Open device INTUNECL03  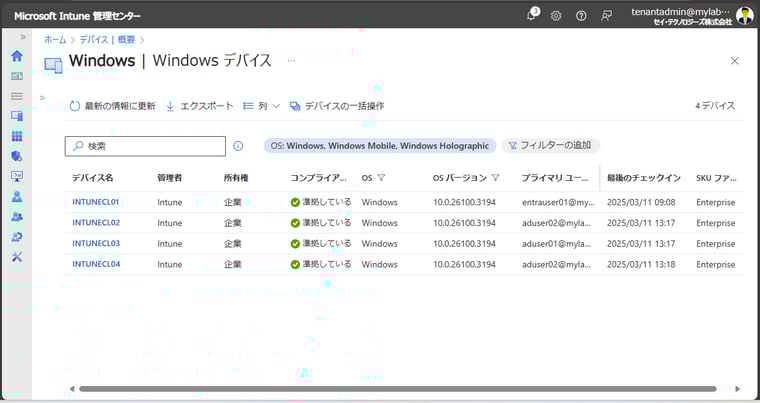pos(96,243)
